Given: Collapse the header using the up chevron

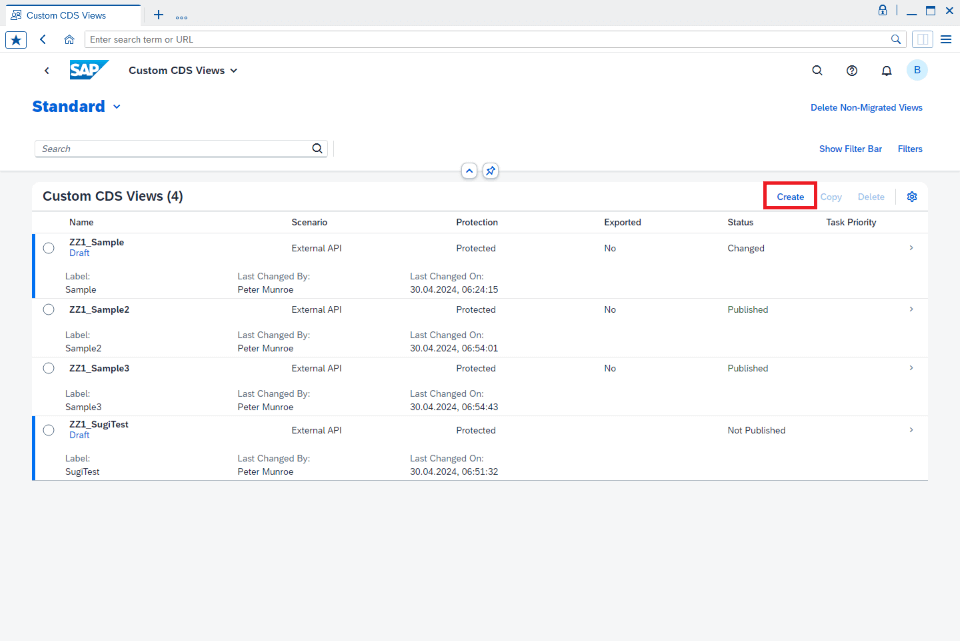Looking at the screenshot, I should 469,171.
